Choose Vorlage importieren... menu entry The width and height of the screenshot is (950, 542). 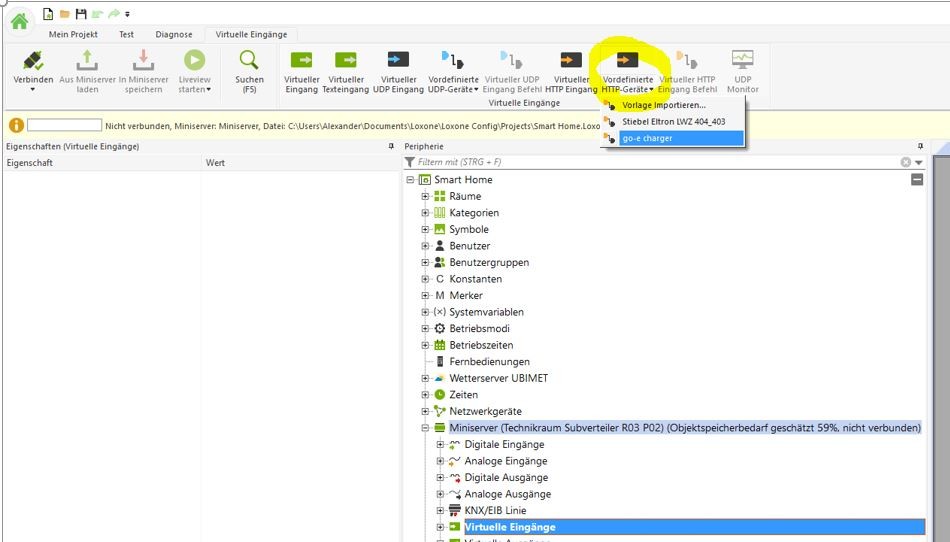point(663,105)
